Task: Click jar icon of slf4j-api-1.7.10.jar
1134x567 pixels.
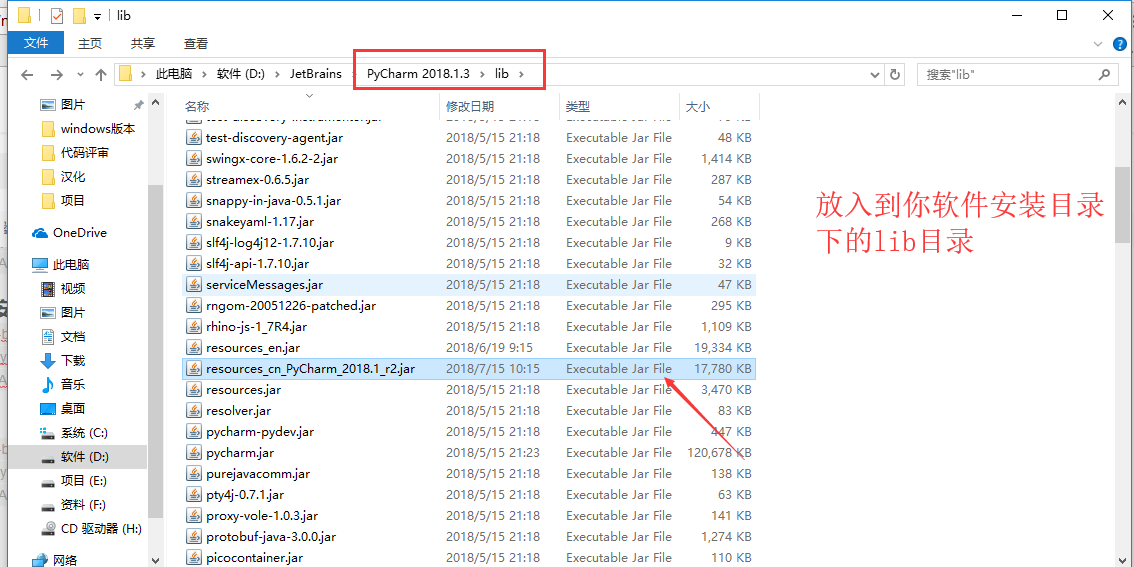Action: tap(193, 263)
